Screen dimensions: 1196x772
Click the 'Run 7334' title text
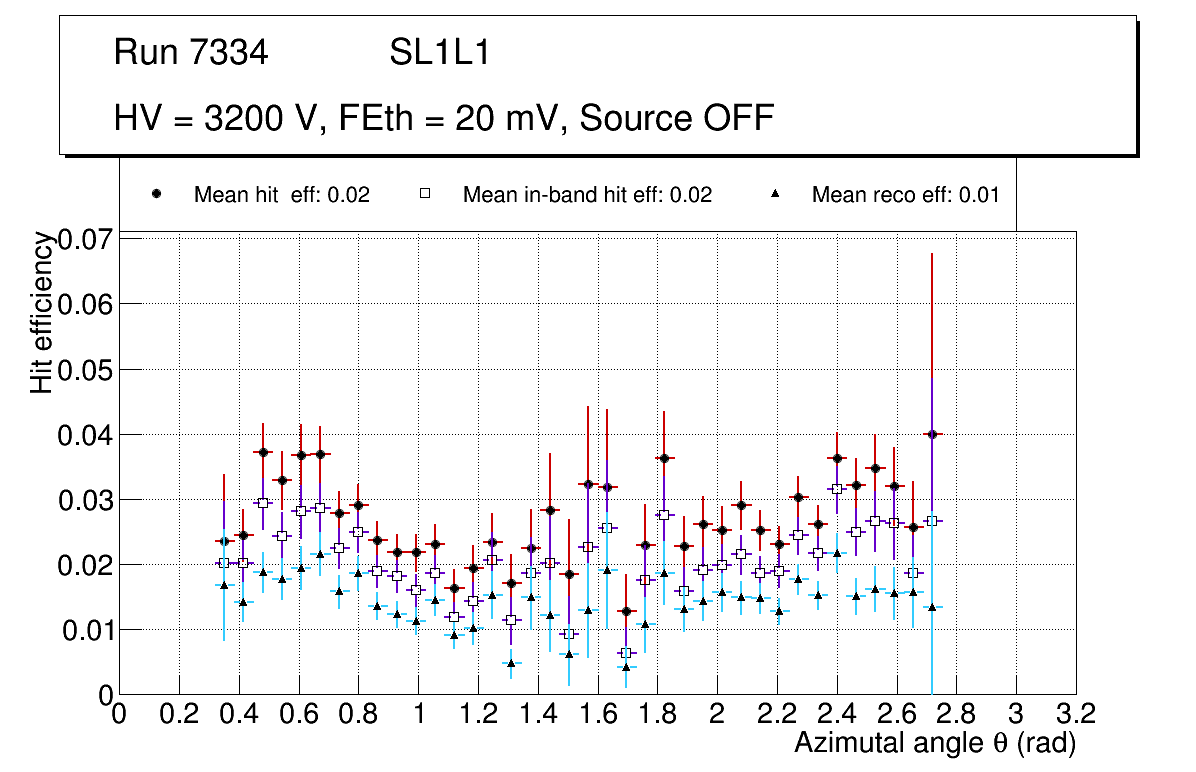point(191,53)
